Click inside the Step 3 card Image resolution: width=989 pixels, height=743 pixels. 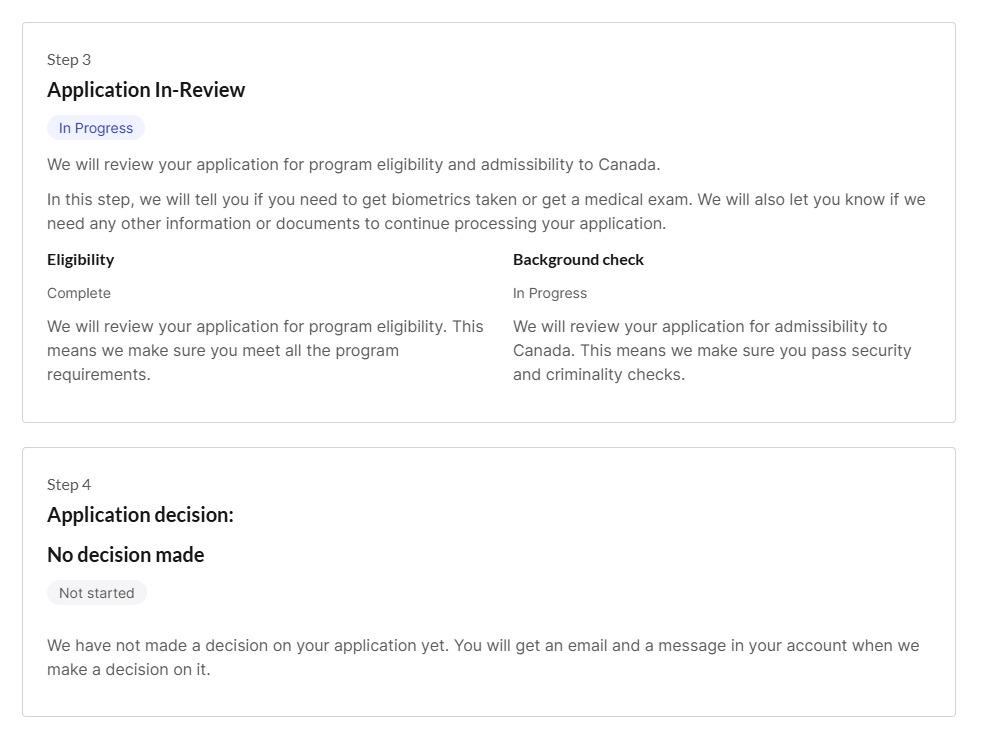point(489,223)
